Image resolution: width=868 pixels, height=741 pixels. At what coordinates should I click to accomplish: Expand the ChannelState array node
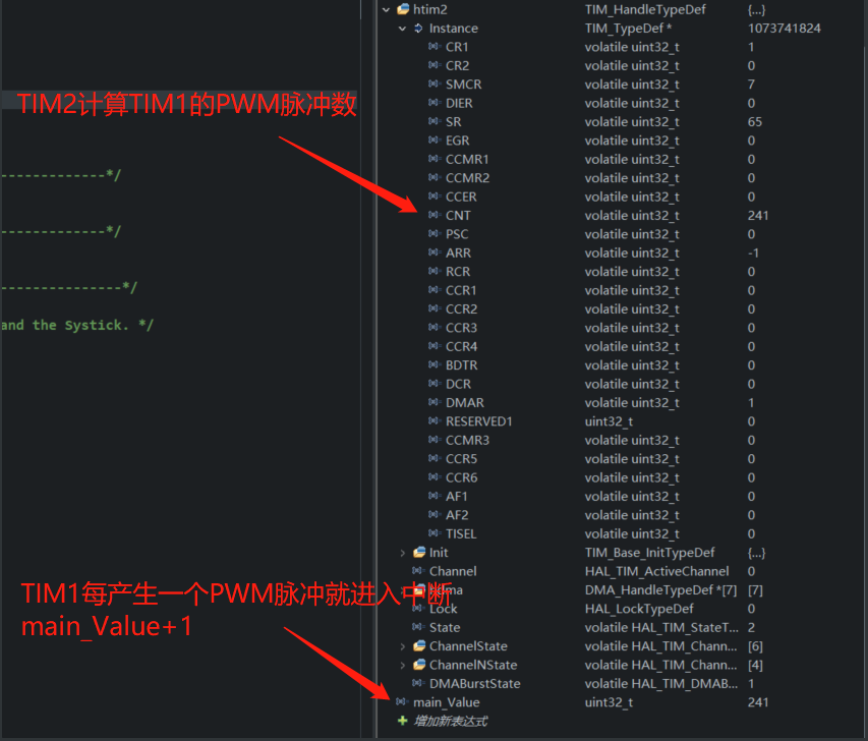pos(401,646)
